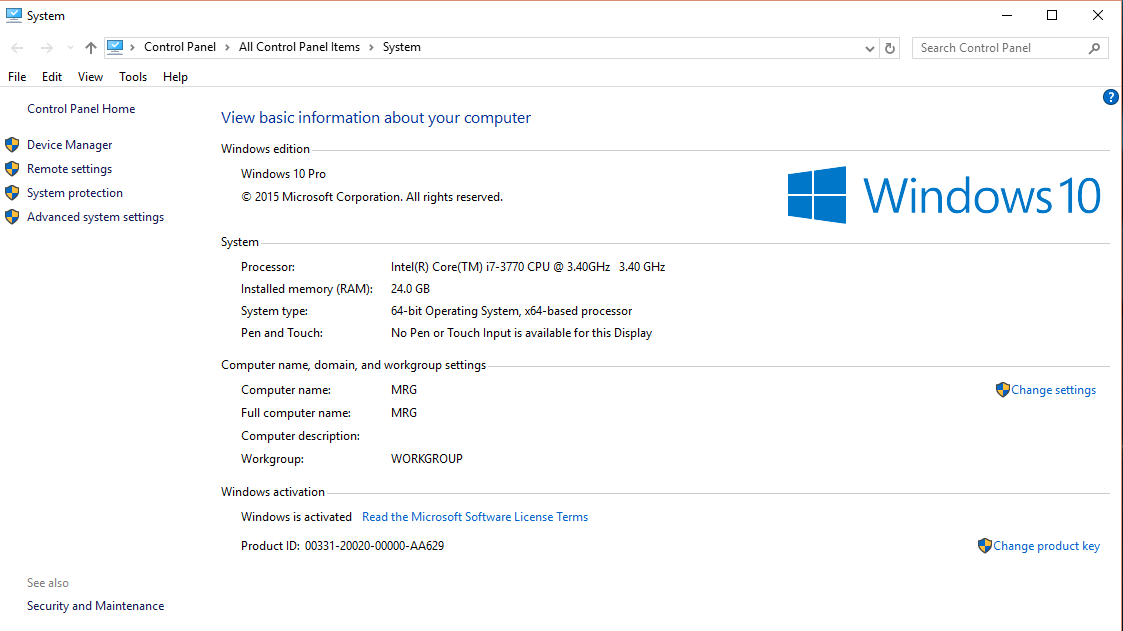Click Change settings link
Image resolution: width=1123 pixels, height=631 pixels.
point(1054,390)
